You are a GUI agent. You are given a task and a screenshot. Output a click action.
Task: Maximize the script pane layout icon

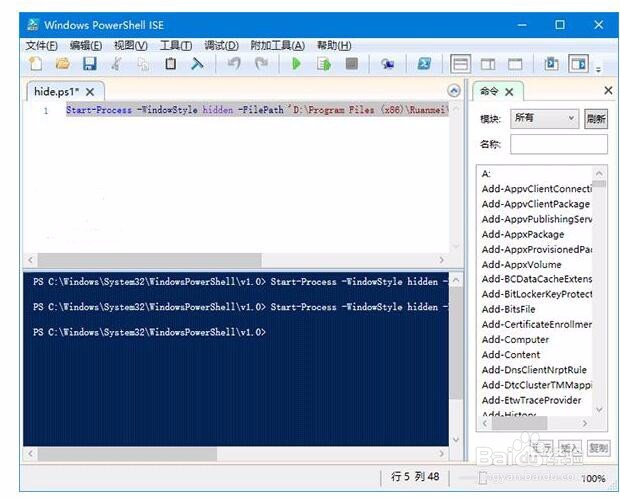pos(515,64)
